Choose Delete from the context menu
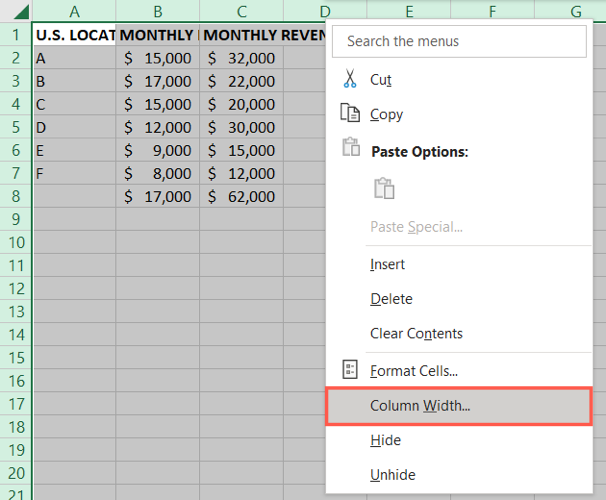Image resolution: width=606 pixels, height=500 pixels. tap(391, 299)
